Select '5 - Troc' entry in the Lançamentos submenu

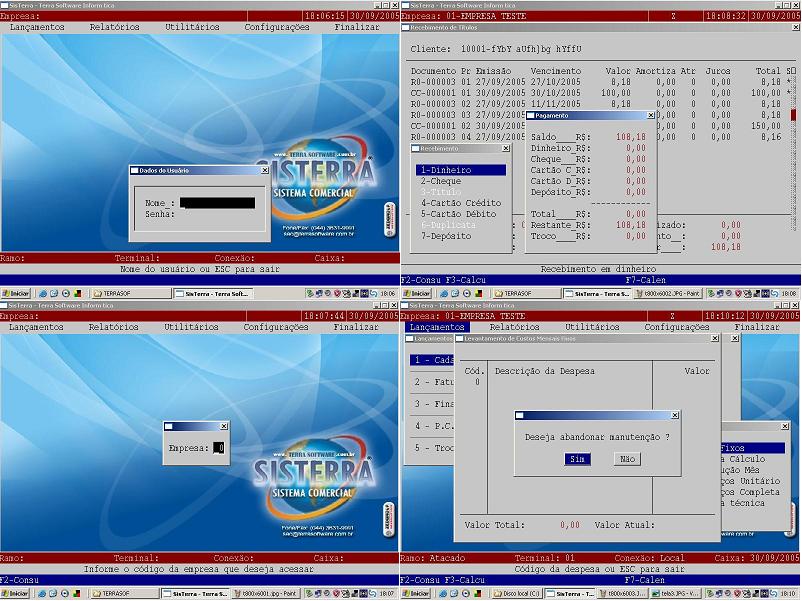(x=432, y=448)
